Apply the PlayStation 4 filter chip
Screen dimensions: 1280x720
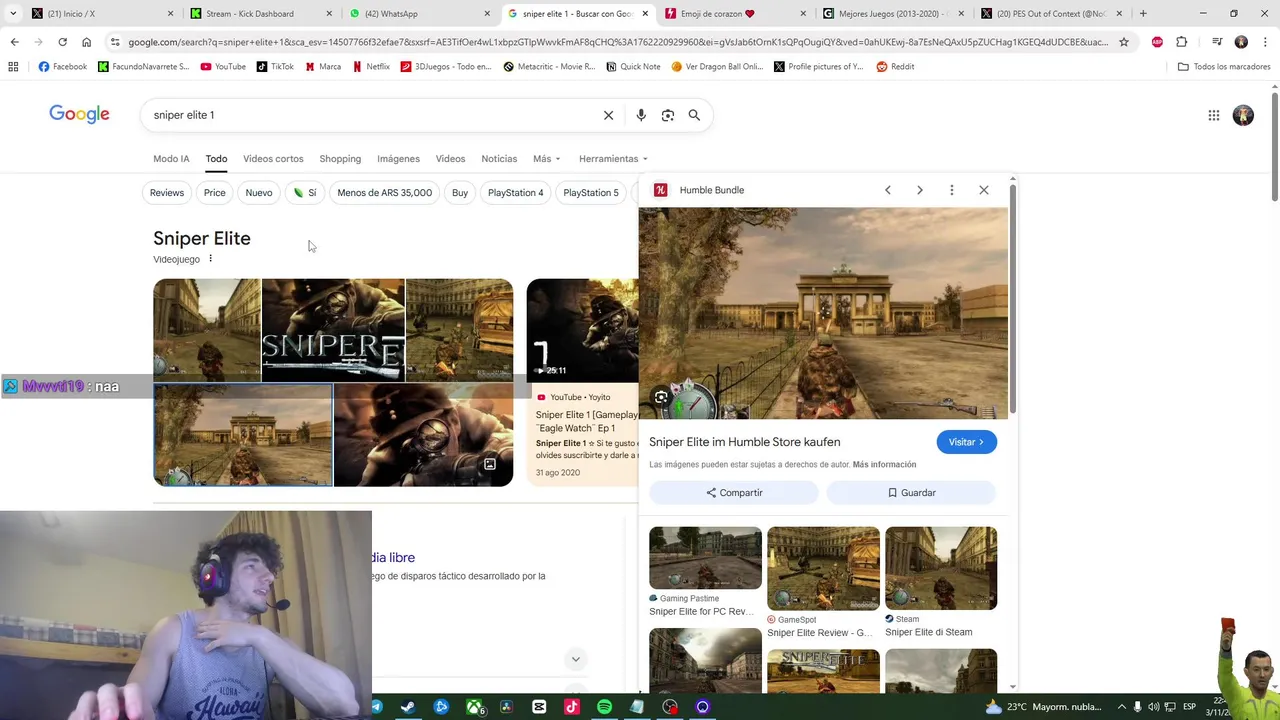(516, 193)
